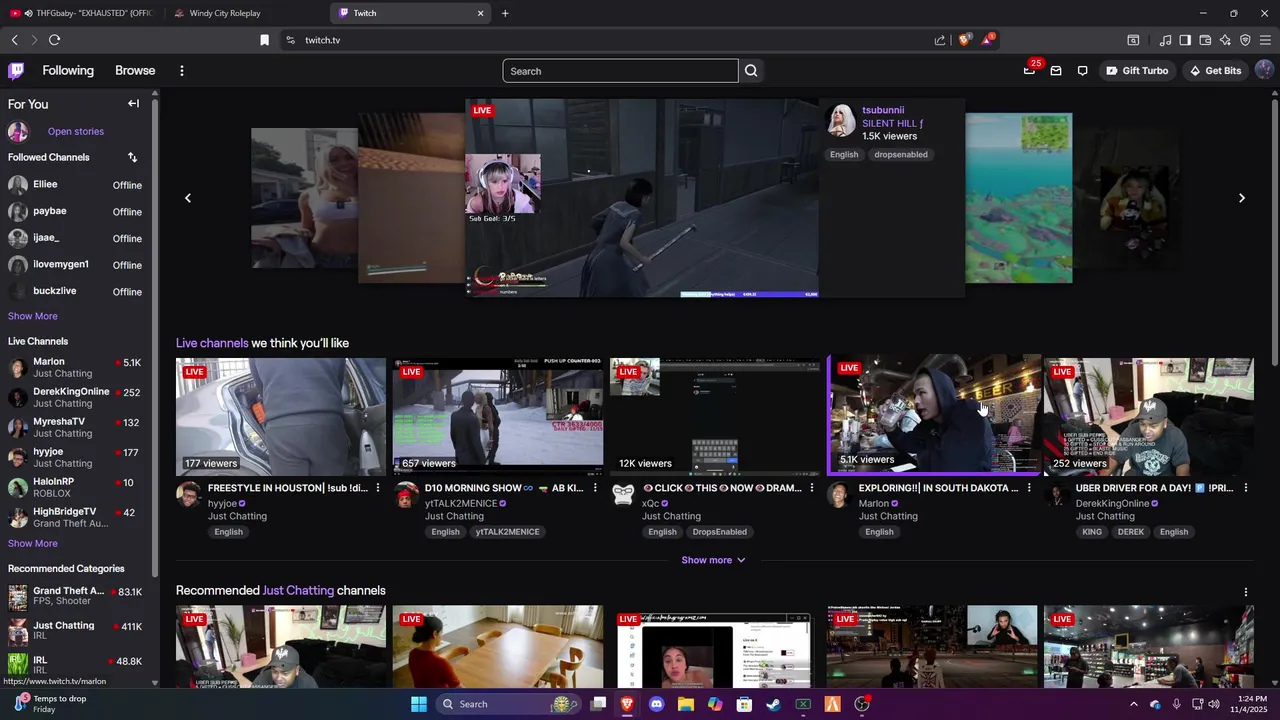Open the Following tab
This screenshot has width=1280, height=720.
pyautogui.click(x=68, y=71)
